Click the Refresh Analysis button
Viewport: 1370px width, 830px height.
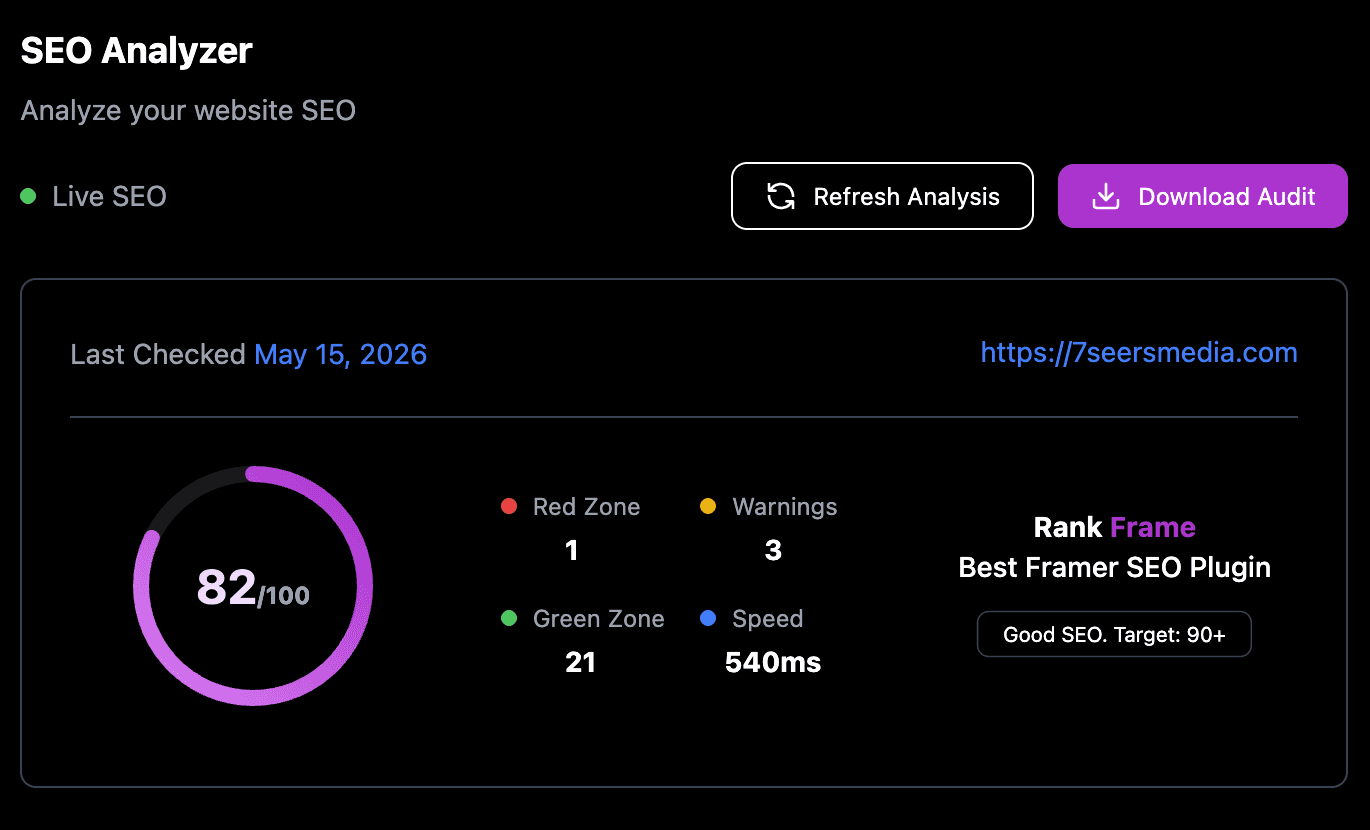(882, 196)
